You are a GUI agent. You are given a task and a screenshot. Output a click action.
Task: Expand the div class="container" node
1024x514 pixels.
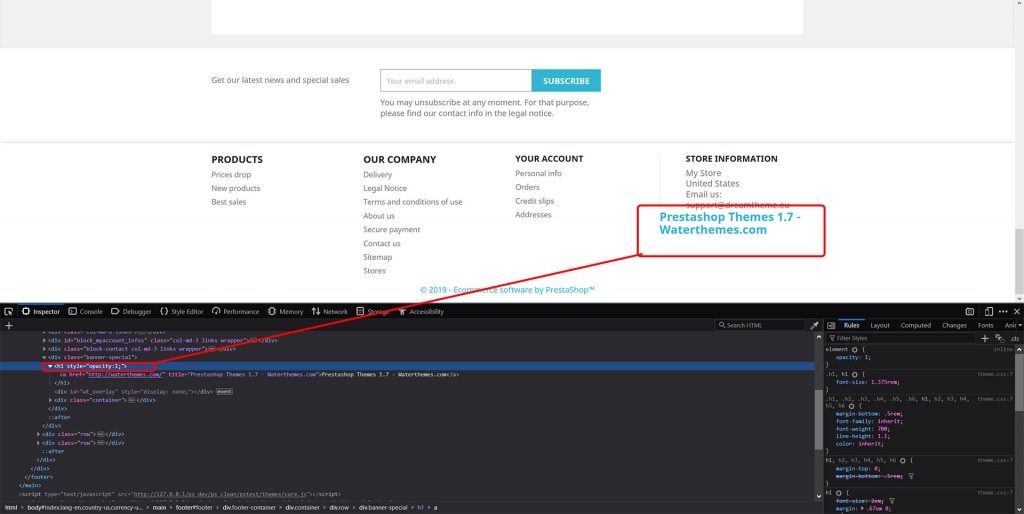(x=50, y=400)
